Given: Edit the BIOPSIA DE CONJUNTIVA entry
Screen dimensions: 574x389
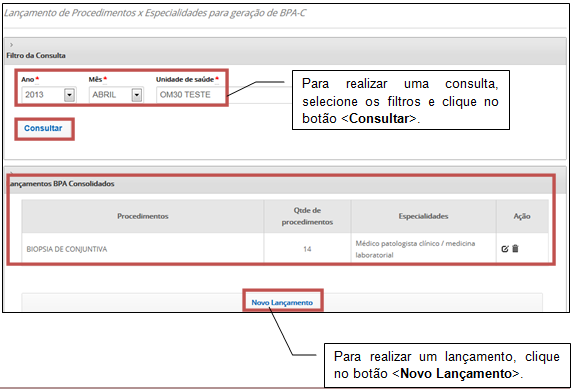Looking at the screenshot, I should 505,249.
